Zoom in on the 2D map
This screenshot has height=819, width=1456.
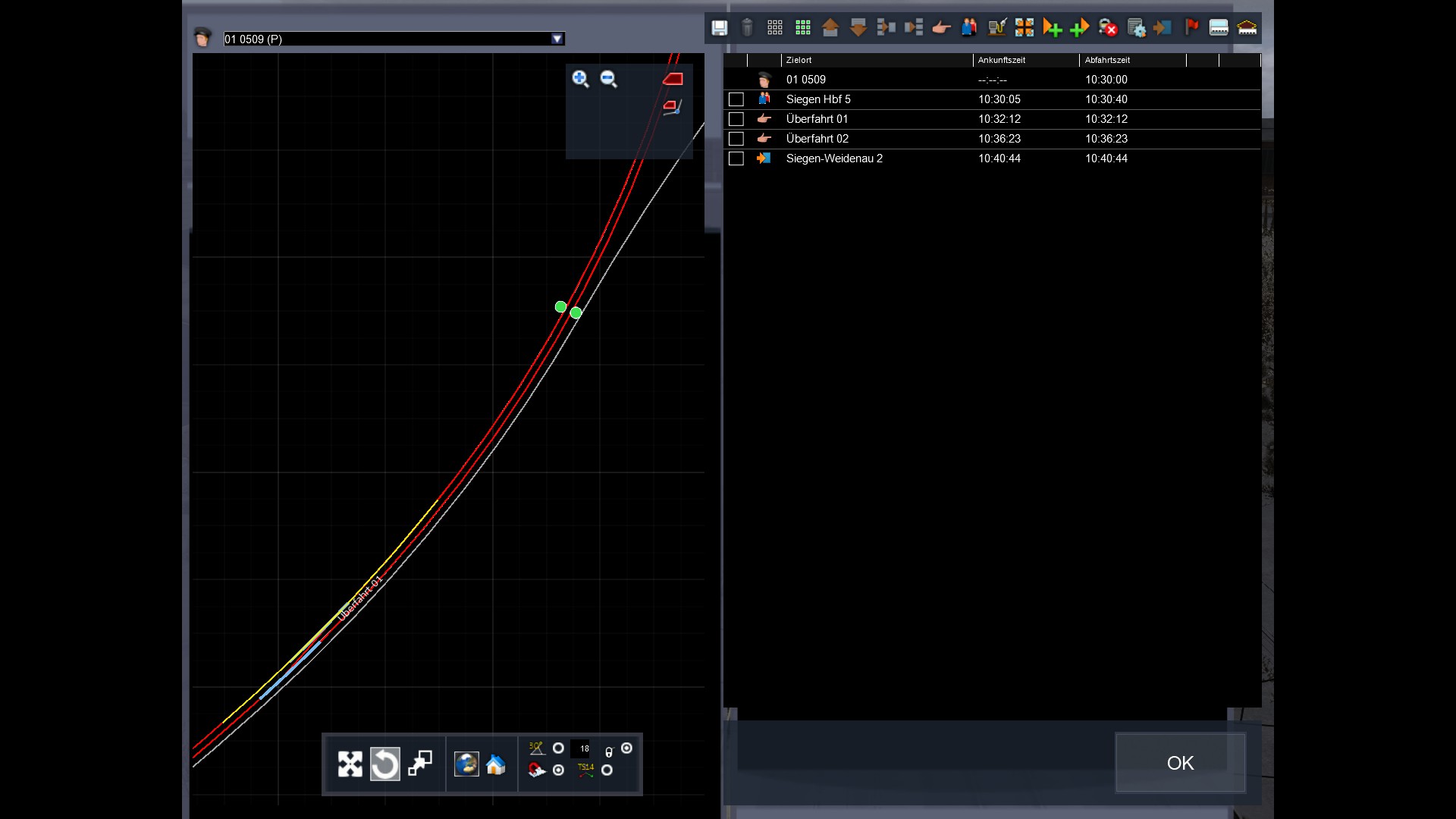(x=580, y=79)
